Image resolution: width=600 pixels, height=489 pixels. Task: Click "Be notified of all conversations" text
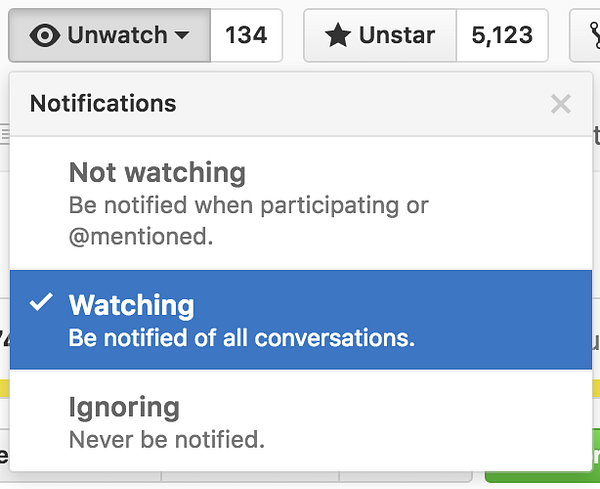[x=241, y=338]
